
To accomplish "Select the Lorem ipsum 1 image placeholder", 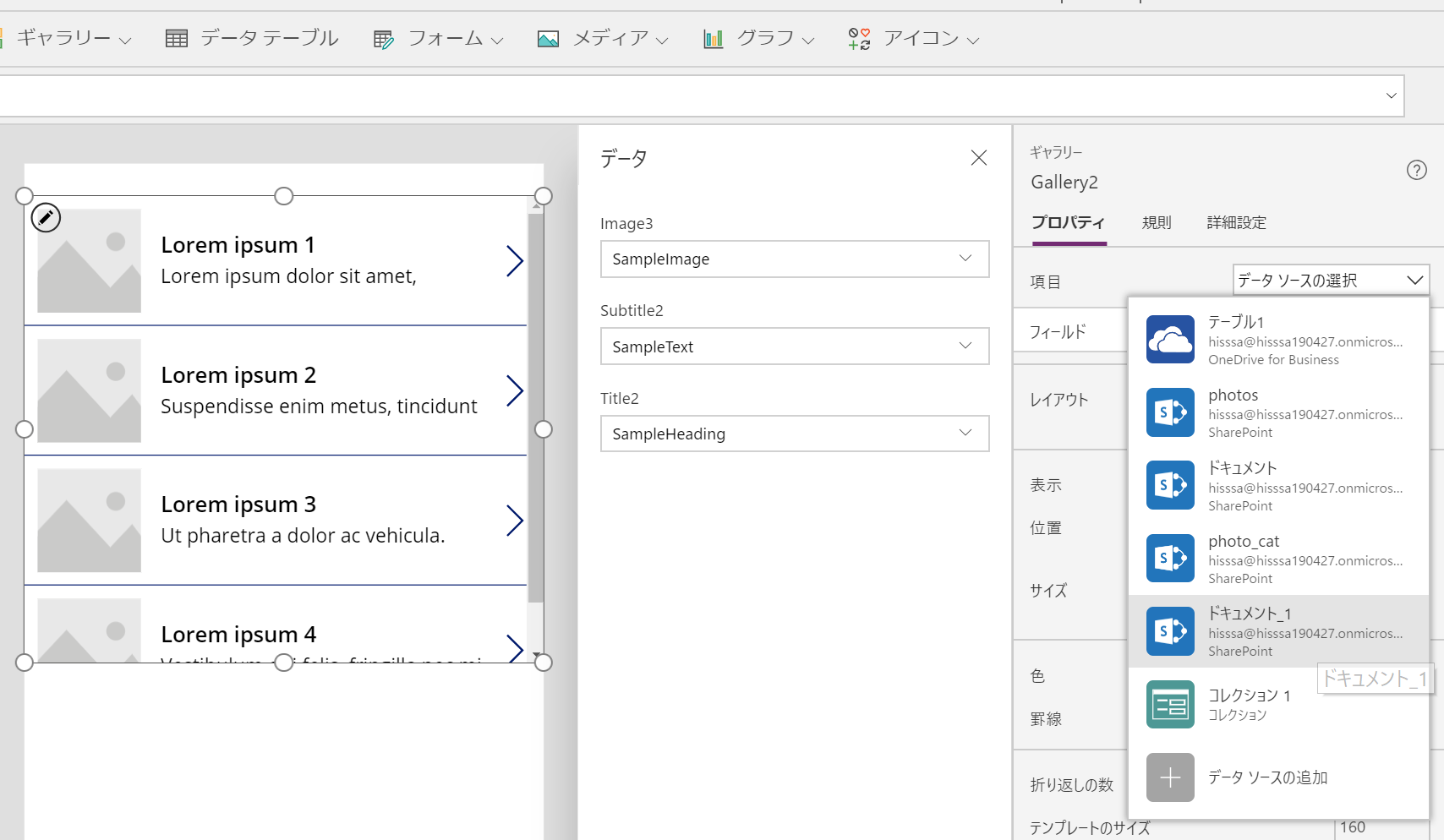I will point(89,261).
